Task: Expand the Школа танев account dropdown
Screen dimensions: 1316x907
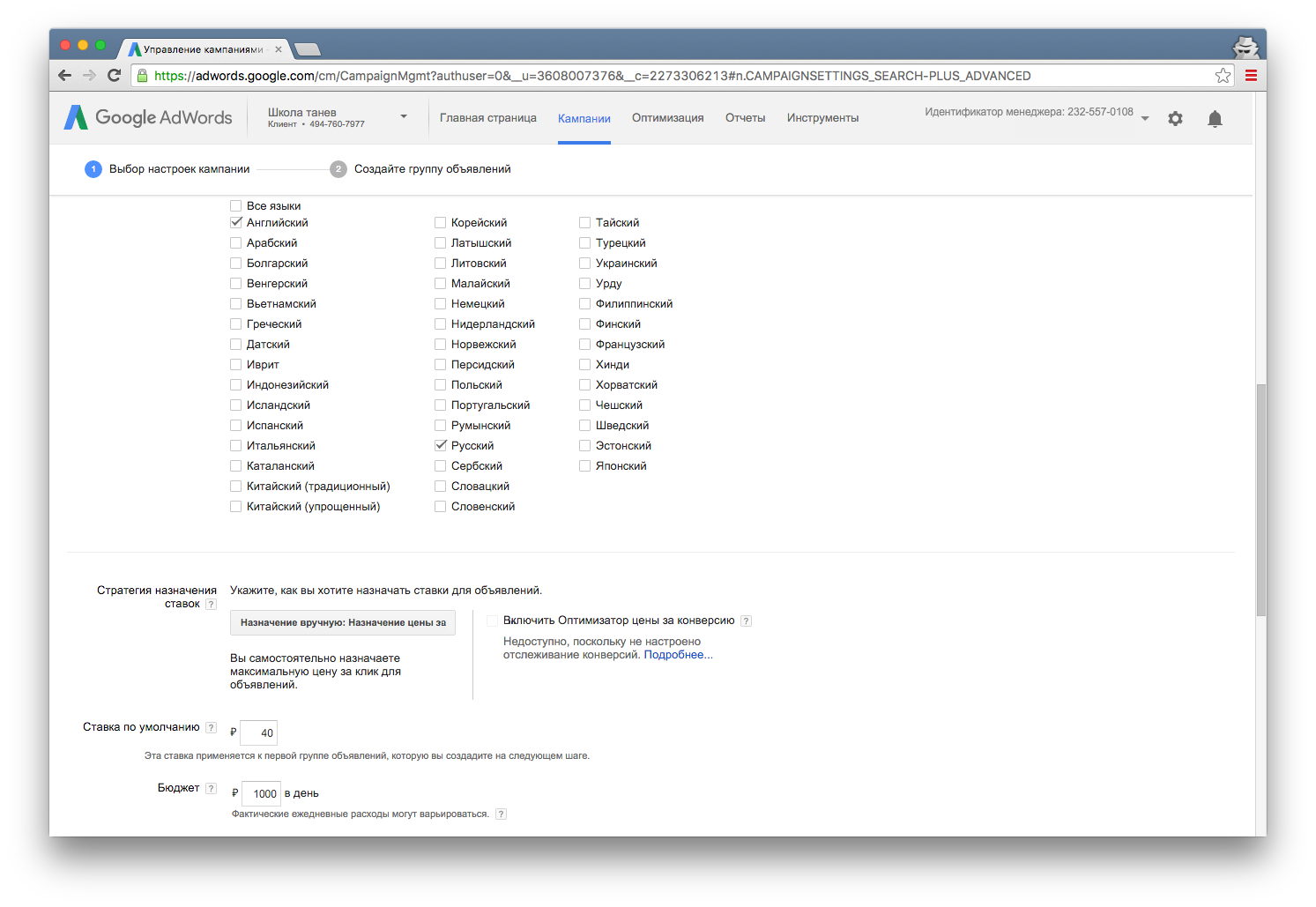Action: tap(404, 116)
